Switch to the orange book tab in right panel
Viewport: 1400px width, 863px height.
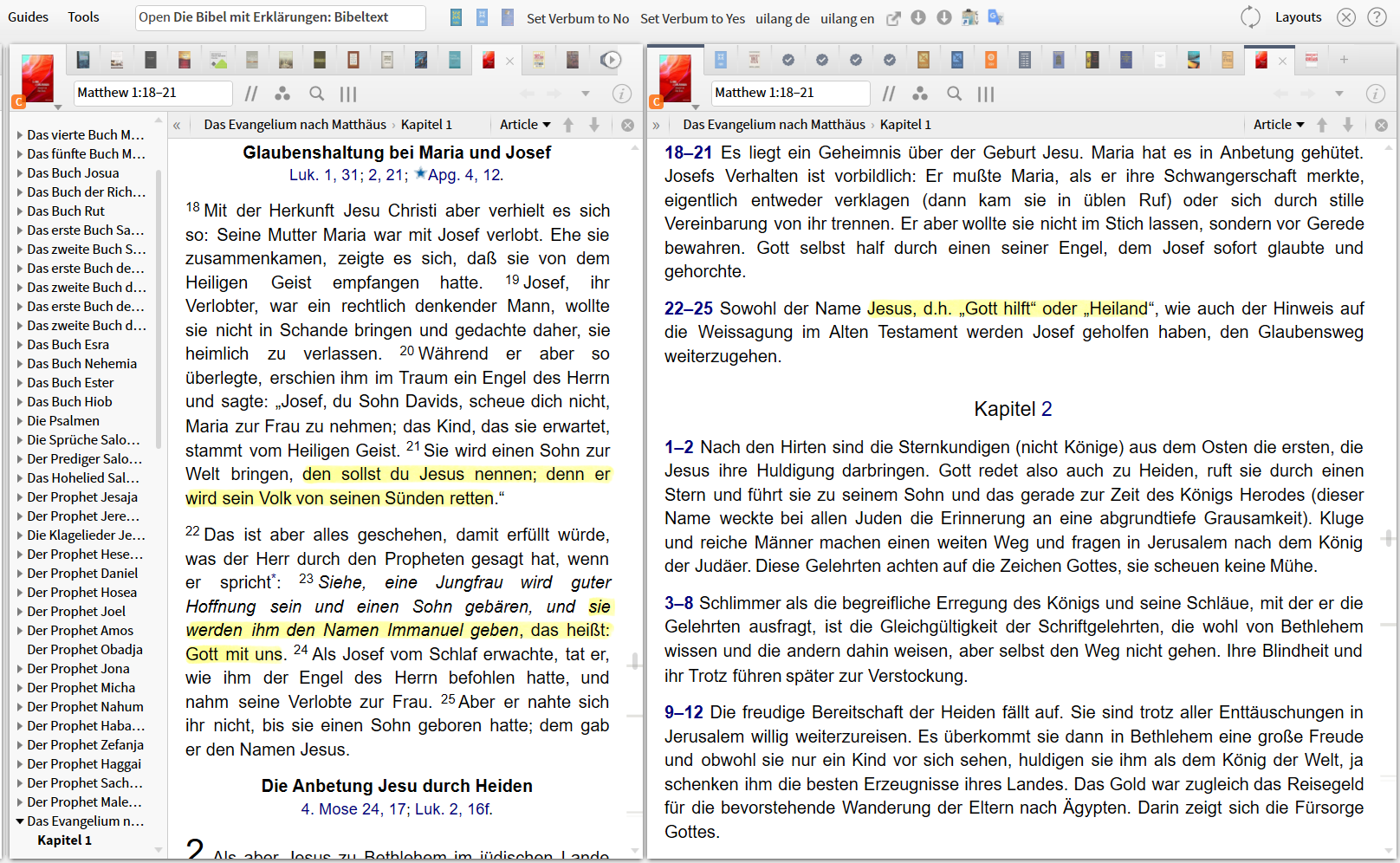[x=990, y=60]
